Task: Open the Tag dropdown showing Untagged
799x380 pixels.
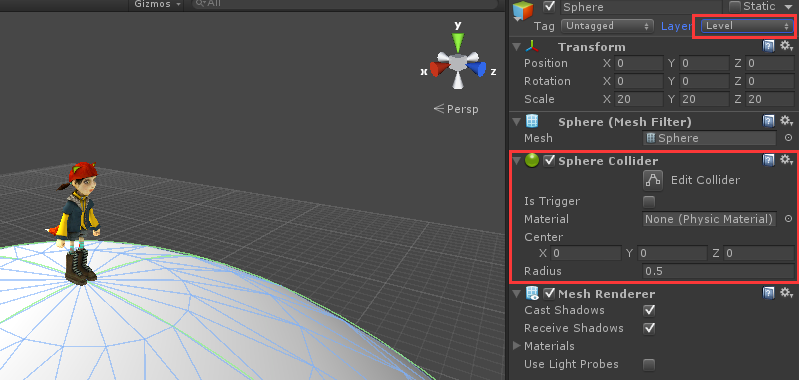Action: pyautogui.click(x=607, y=25)
